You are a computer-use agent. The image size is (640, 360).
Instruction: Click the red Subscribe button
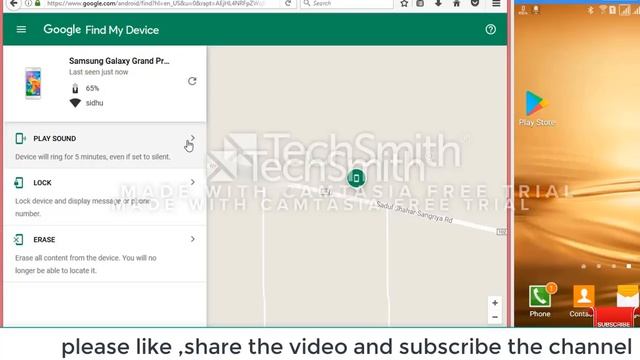[614, 318]
